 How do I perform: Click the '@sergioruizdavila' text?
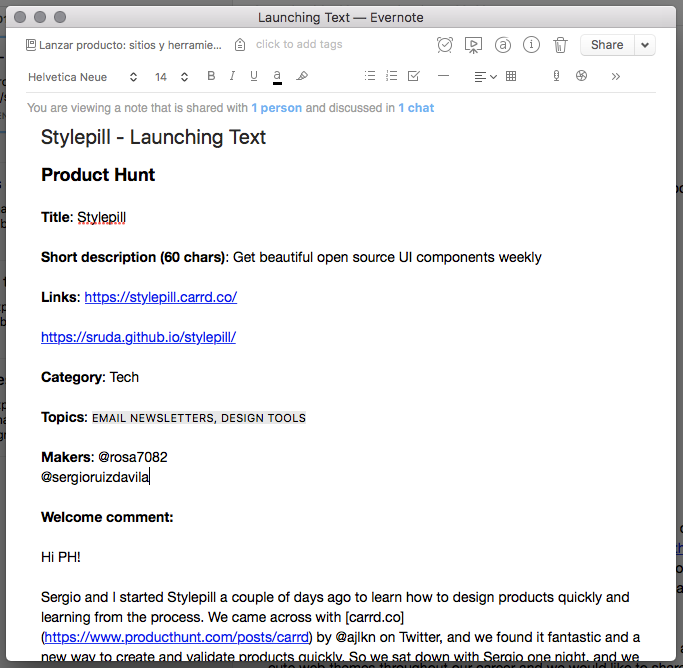pos(95,477)
